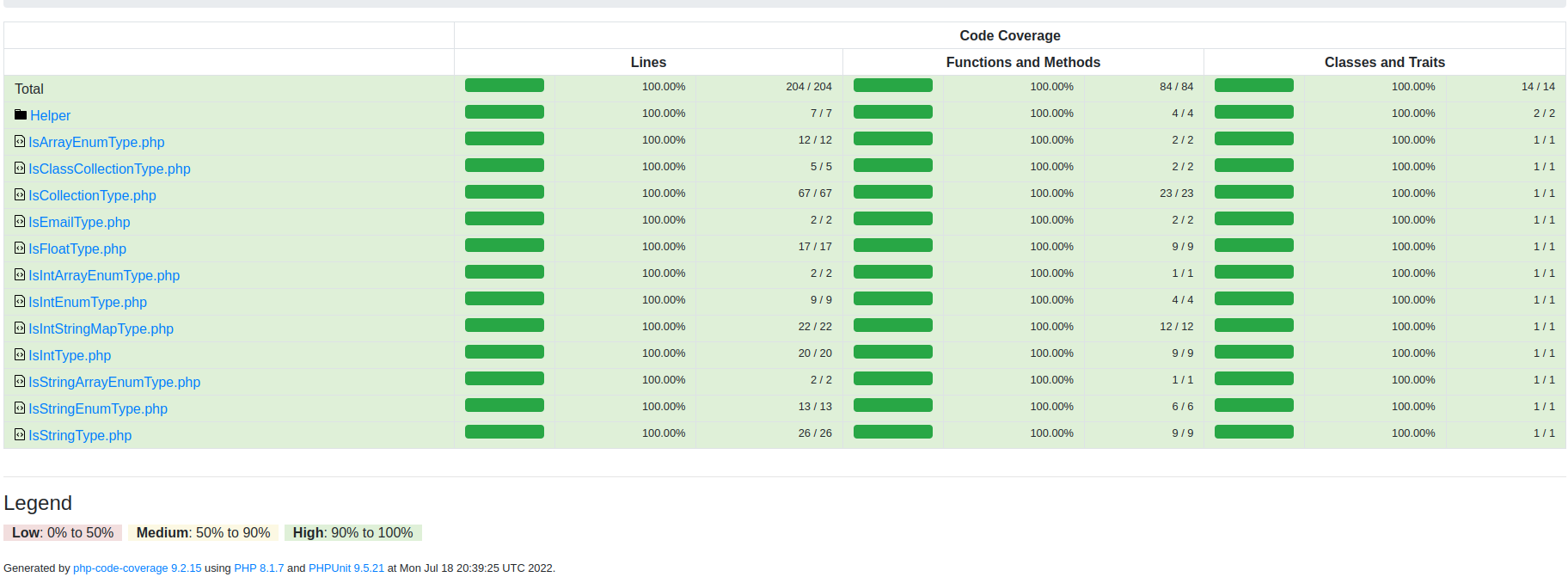Click the file icon beside IsEmailType.php
Screen dimensions: 1568x577
tap(20, 221)
